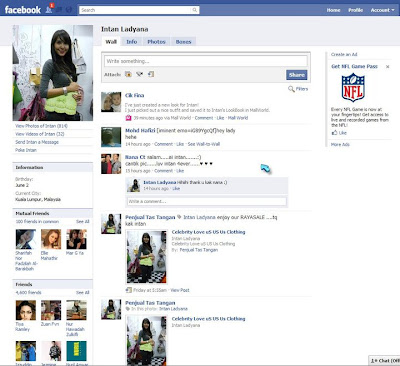Go to Home in the top bar
400x366 pixels.
(333, 10)
